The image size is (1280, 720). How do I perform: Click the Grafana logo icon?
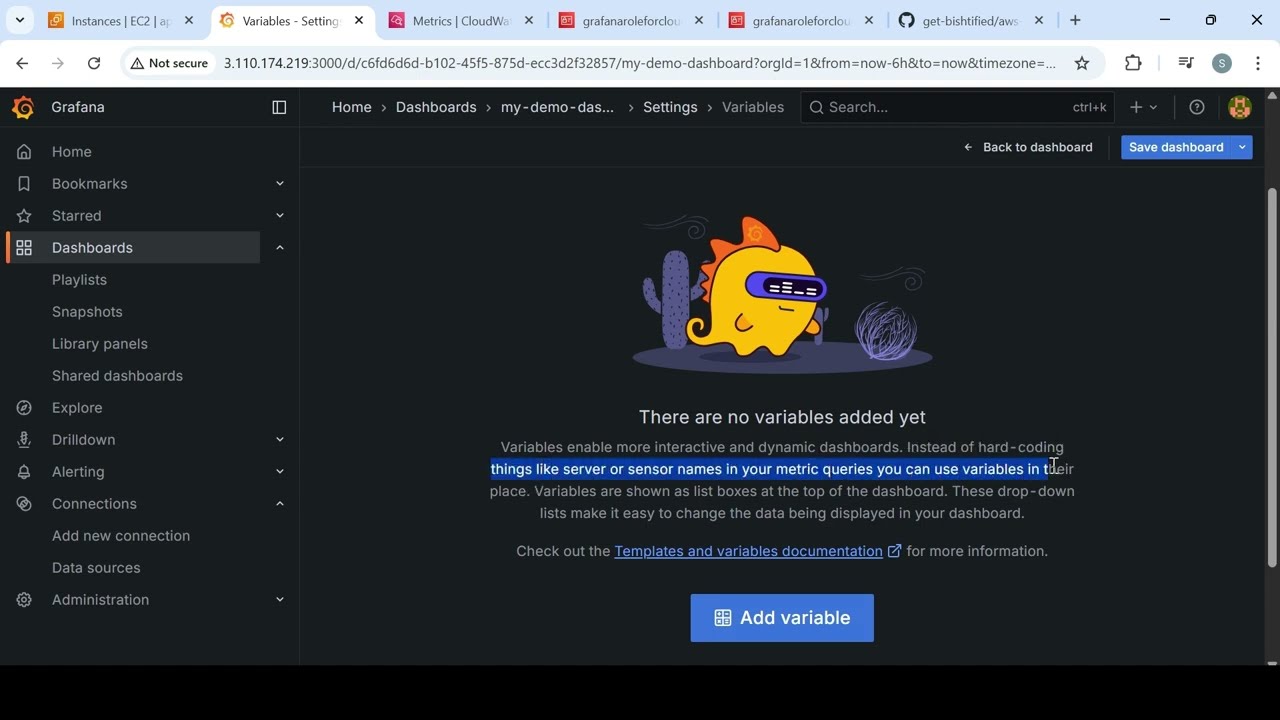23,107
